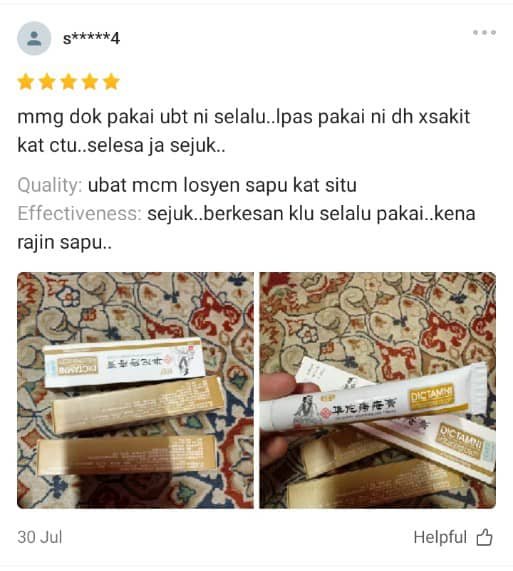The height and width of the screenshot is (571, 513).
Task: Click the 'kat ctu..selesa ja sejuk..' line
Action: (x=121, y=146)
